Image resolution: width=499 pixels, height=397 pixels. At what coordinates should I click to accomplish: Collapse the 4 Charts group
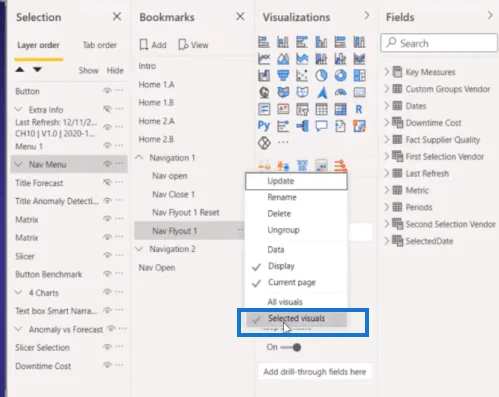[x=19, y=292]
